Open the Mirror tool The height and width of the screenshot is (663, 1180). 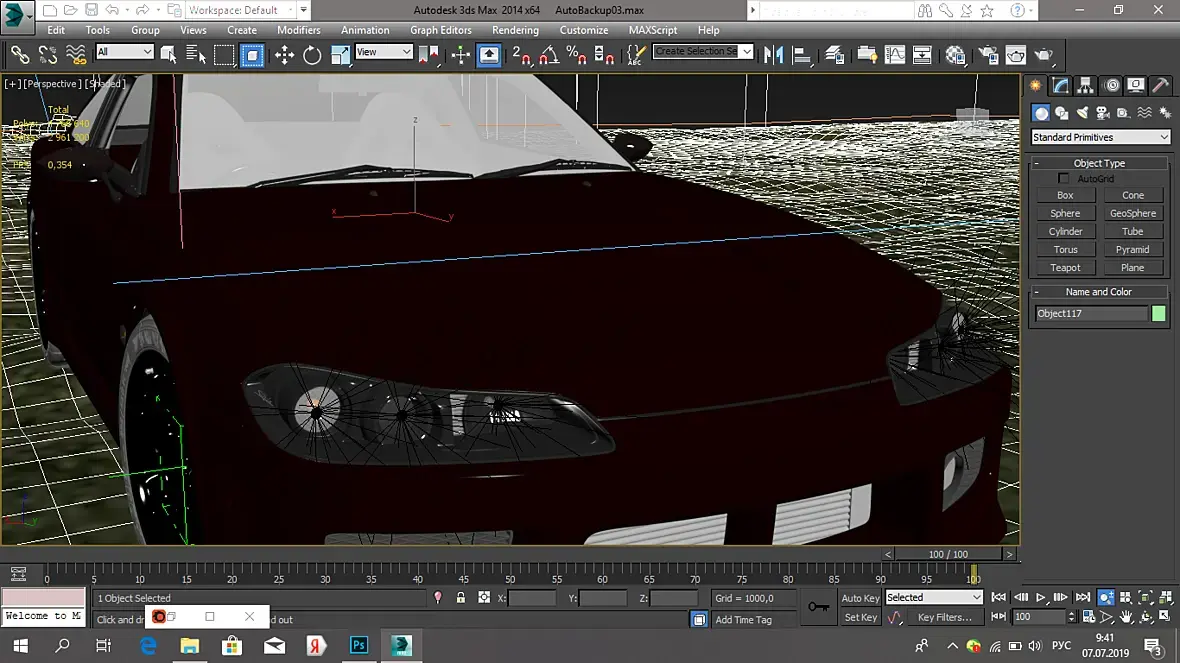(773, 55)
